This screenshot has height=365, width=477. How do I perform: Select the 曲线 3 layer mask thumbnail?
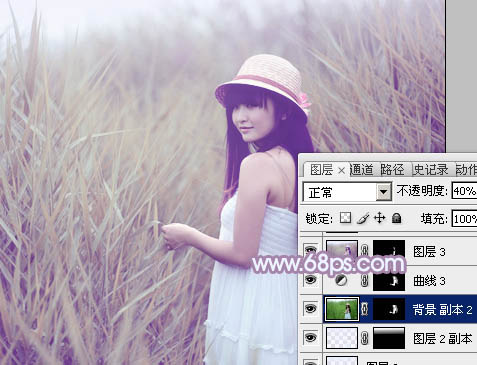click(389, 281)
